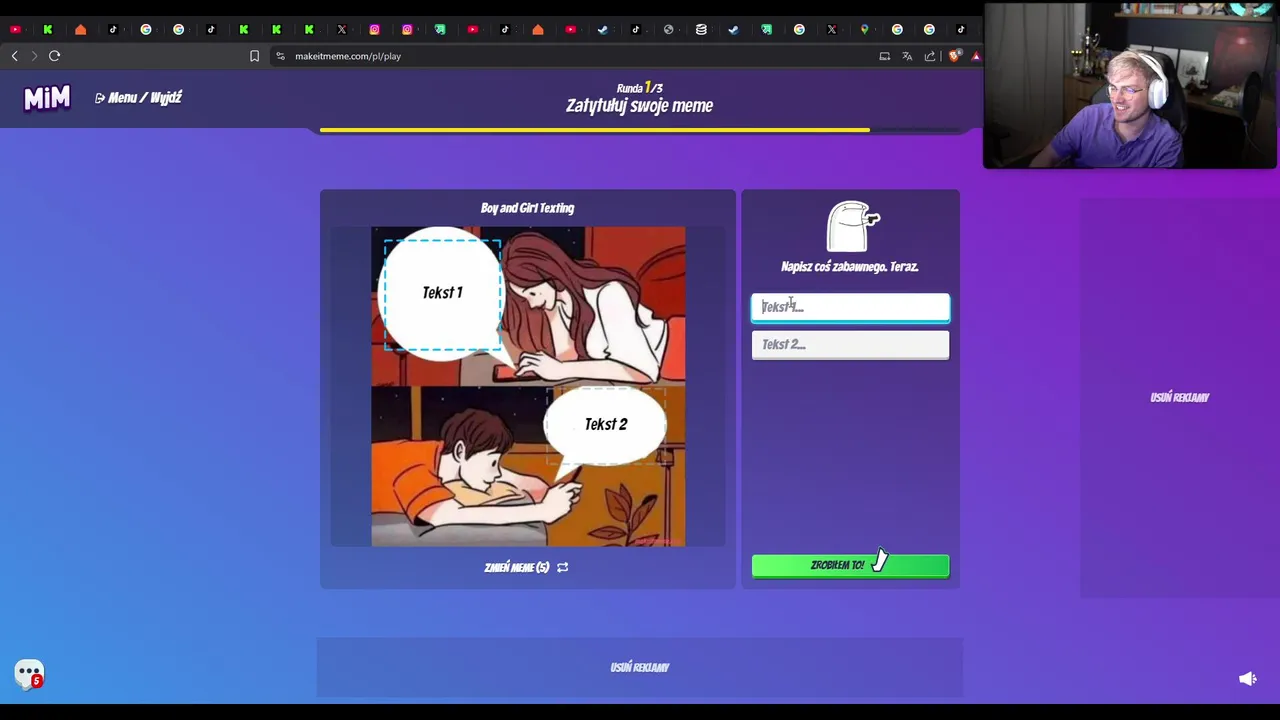1280x720 pixels.
Task: Switch to the Google Maps pin tab
Action: (864, 29)
